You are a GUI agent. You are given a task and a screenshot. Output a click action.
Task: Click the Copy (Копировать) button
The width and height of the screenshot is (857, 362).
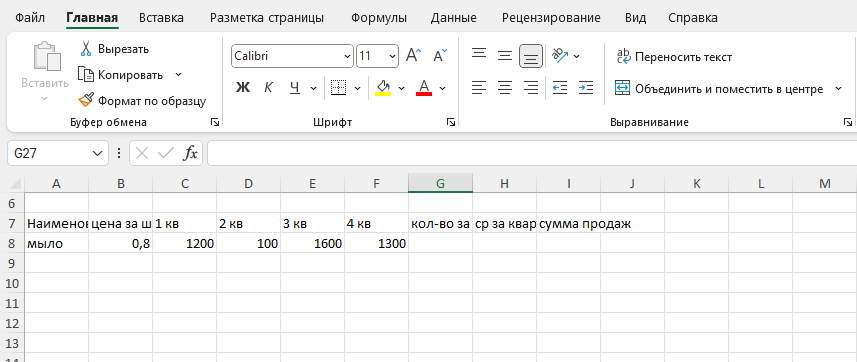pos(121,75)
